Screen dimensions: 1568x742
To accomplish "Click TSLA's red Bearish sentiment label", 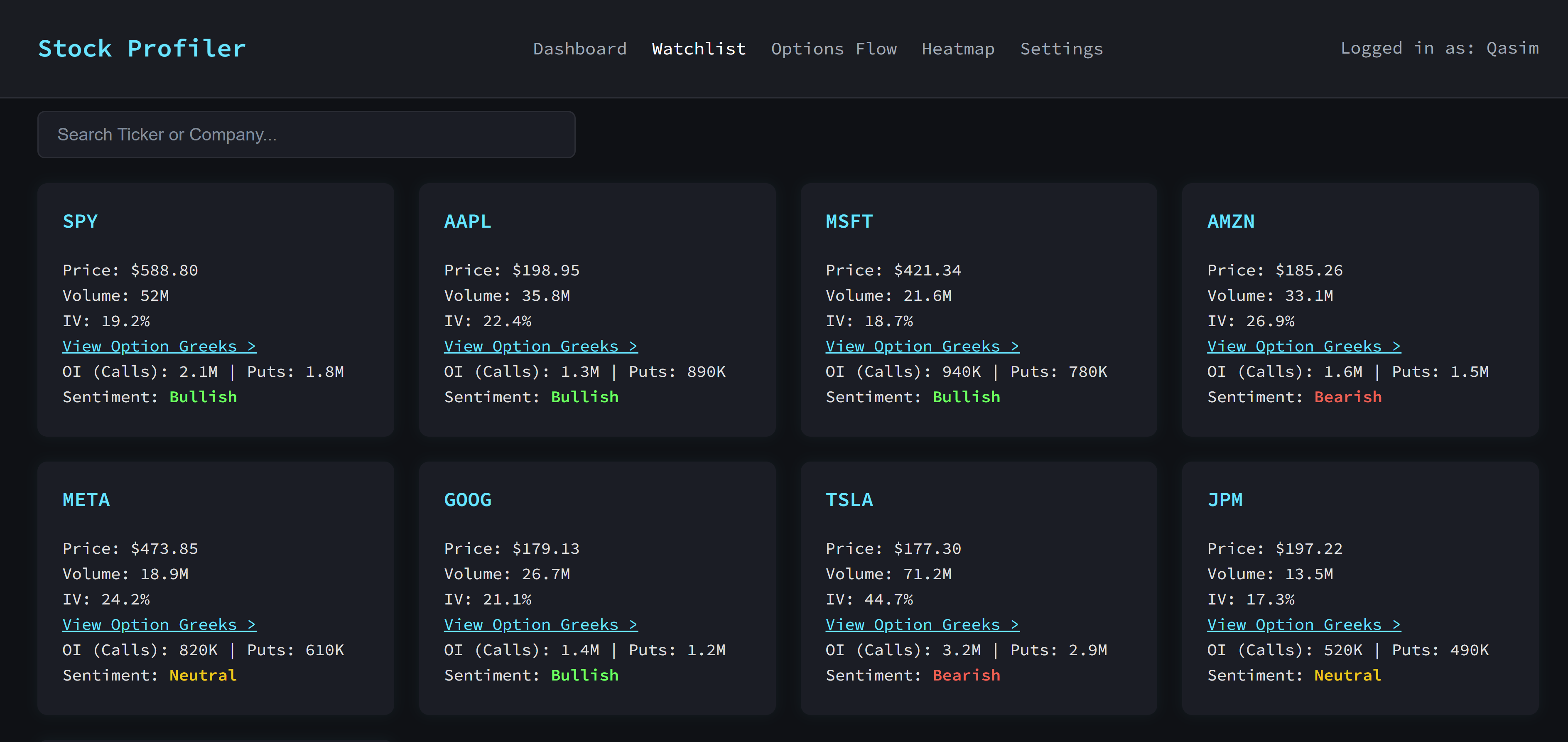I will click(967, 675).
